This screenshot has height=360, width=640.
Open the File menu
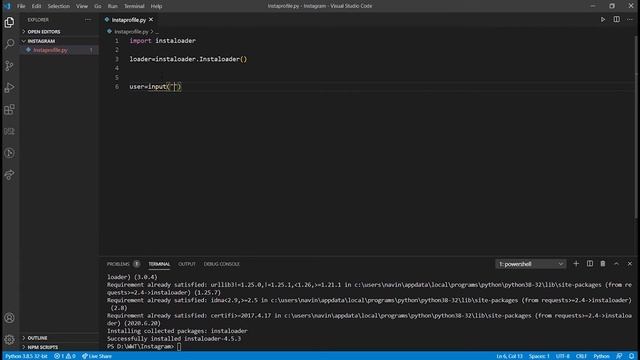click(x=21, y=6)
